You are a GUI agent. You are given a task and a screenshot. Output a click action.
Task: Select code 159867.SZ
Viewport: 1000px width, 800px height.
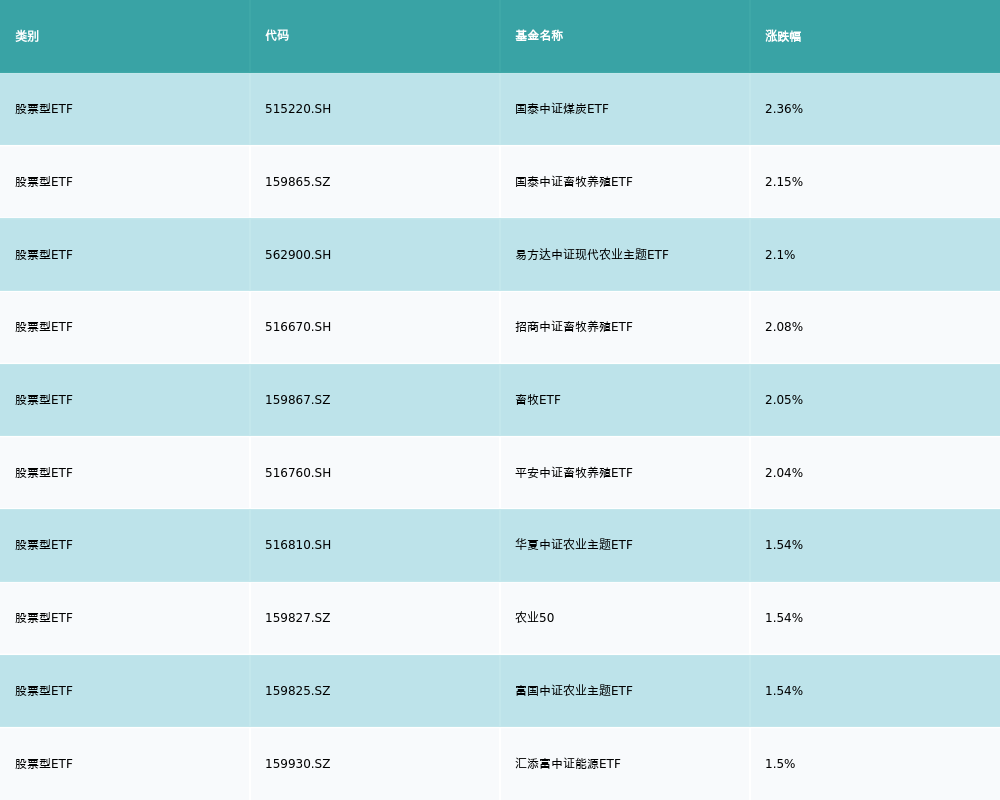[298, 400]
